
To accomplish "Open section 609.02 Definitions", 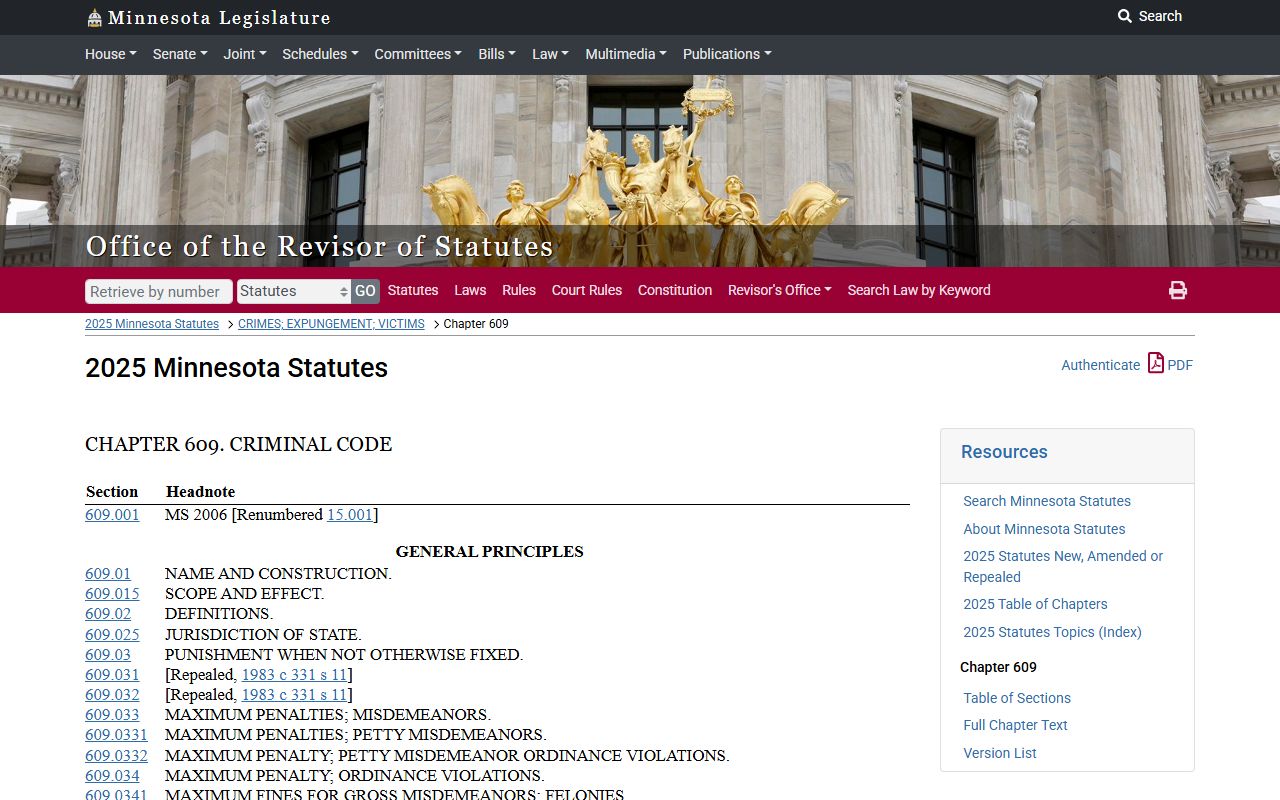I will [x=108, y=614].
